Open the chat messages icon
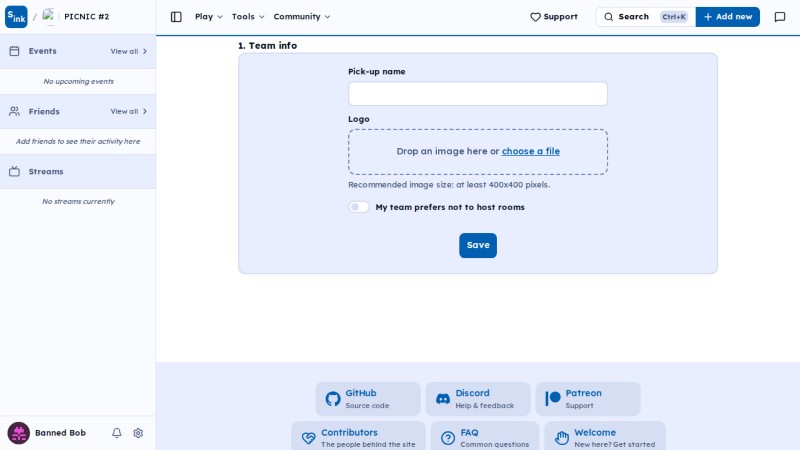Screen dimensions: 800x450 (780, 17)
